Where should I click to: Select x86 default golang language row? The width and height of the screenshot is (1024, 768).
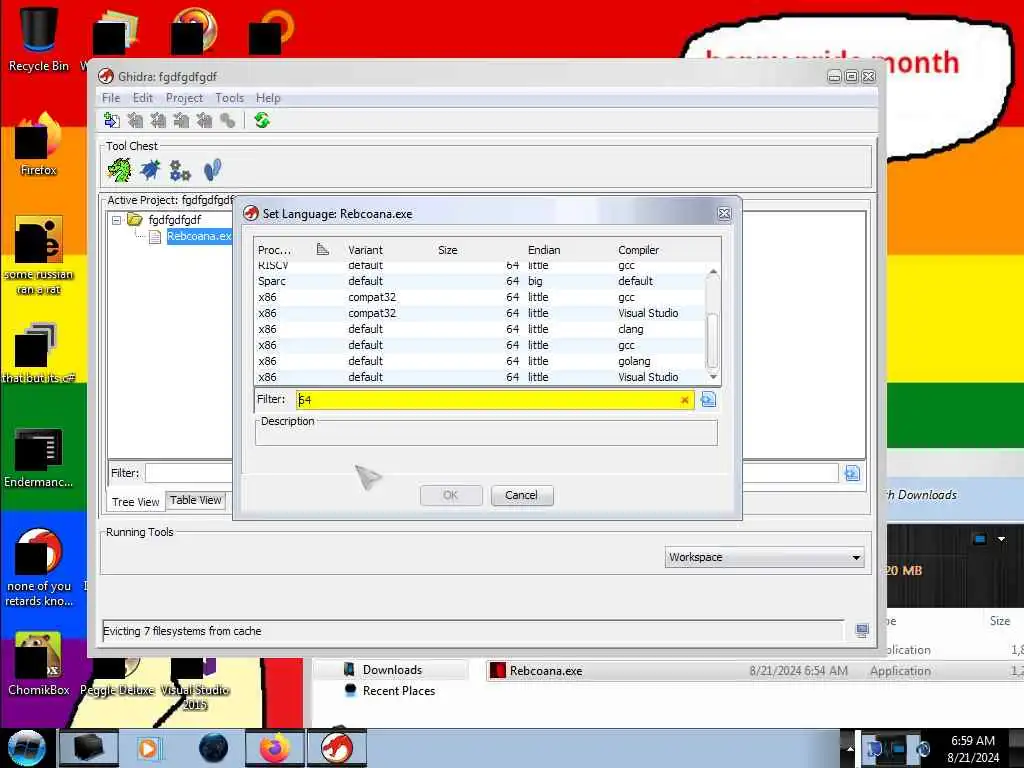tap(480, 361)
